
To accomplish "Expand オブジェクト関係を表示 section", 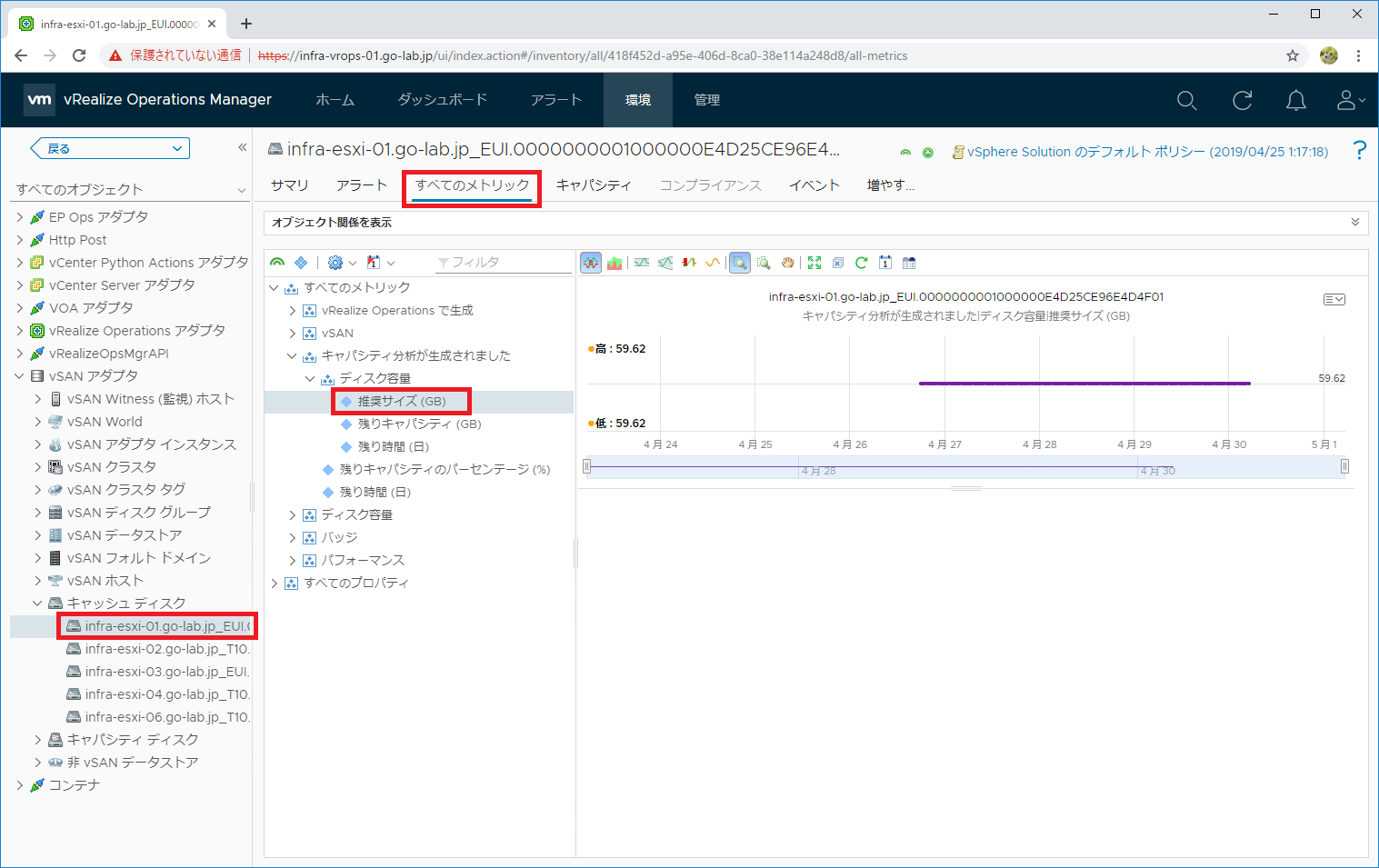I will (815, 223).
